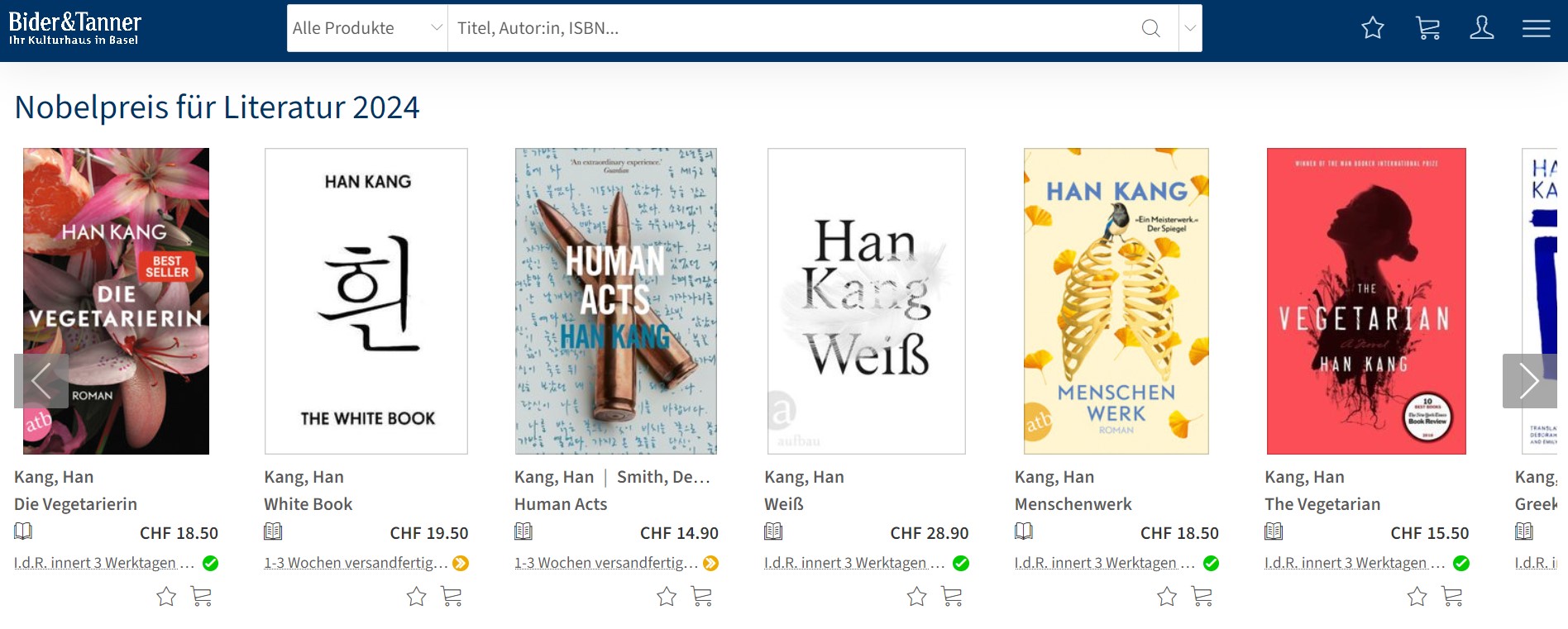Toggle wishlist star for Weiß
The height and width of the screenshot is (629, 1568).
(x=917, y=596)
